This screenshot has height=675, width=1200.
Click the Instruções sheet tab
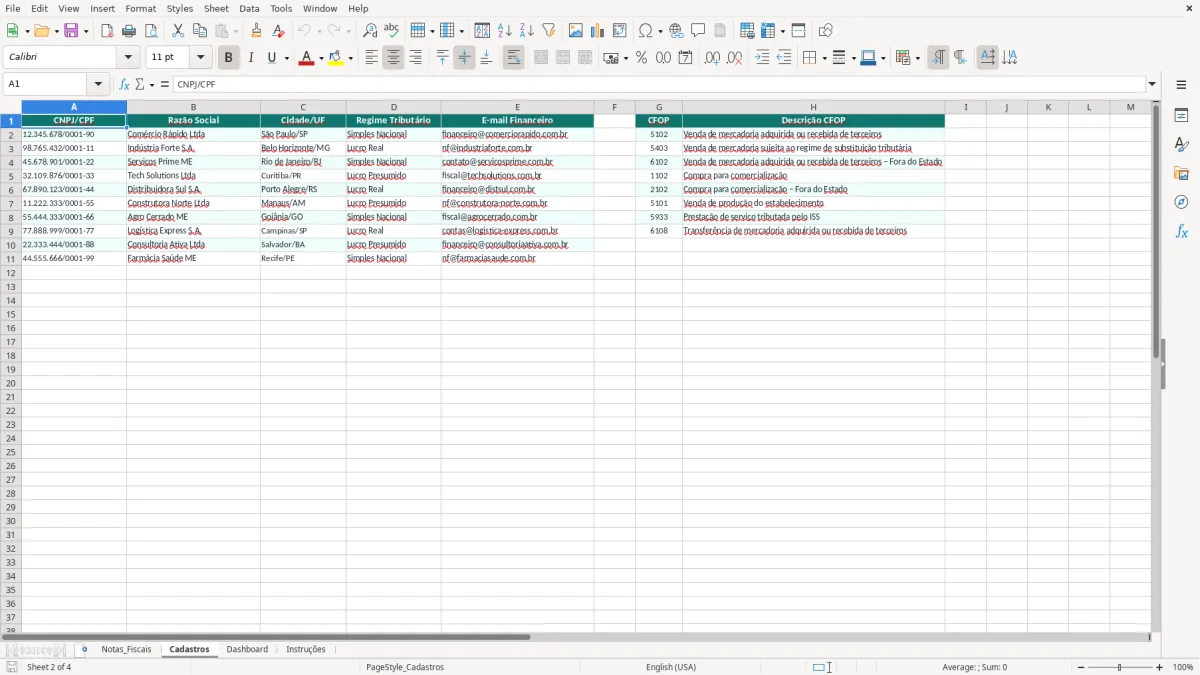tap(306, 648)
